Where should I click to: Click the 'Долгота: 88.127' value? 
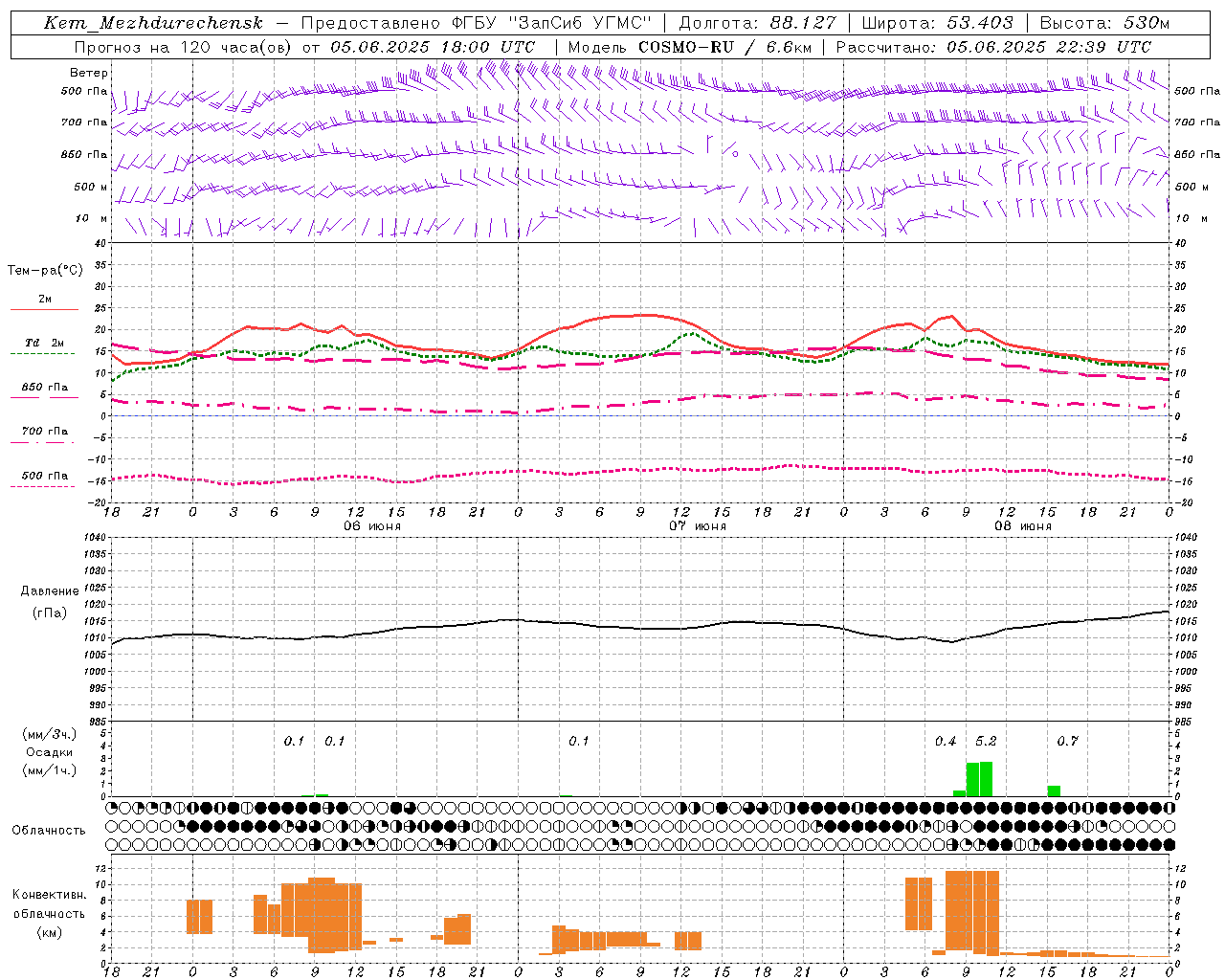pyautogui.click(x=757, y=23)
